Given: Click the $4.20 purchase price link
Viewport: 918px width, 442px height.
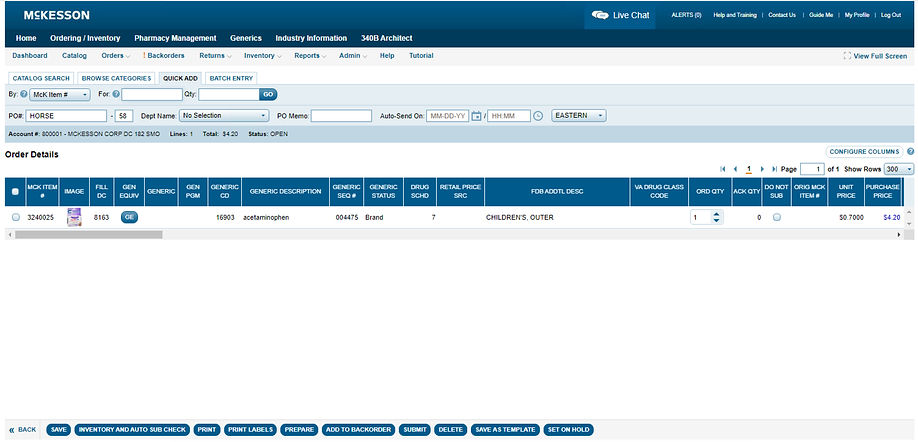Looking at the screenshot, I should 892,217.
